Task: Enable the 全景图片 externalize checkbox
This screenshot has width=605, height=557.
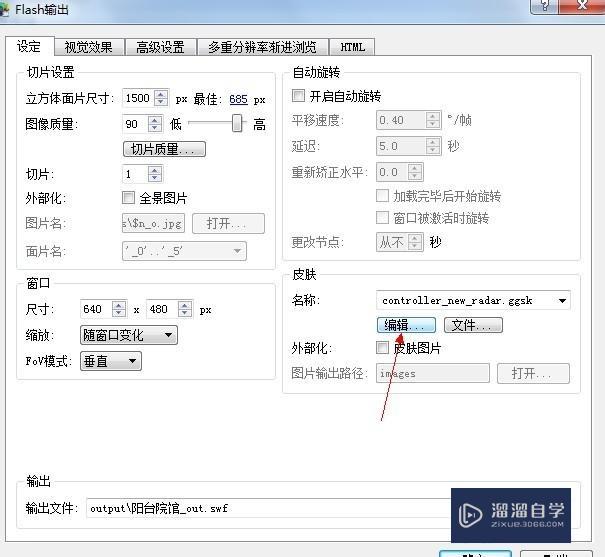Action: pyautogui.click(x=128, y=197)
